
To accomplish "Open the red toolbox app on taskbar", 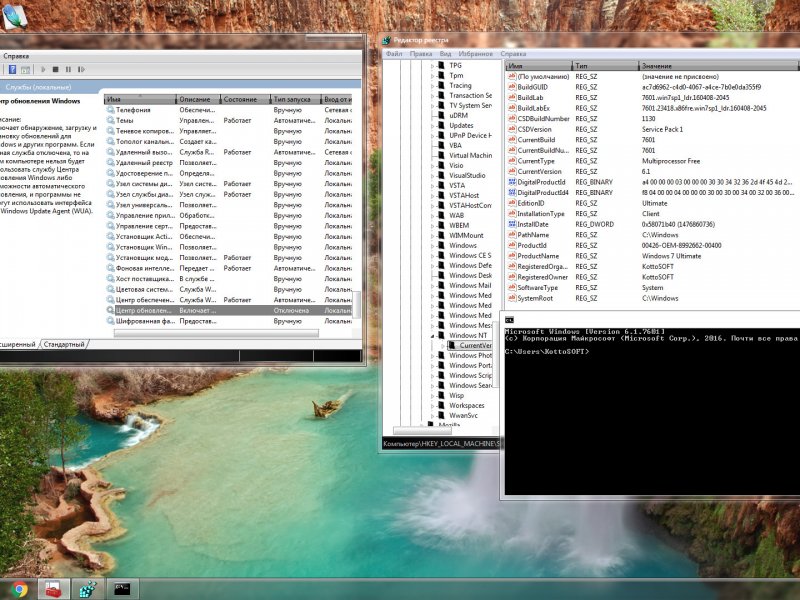I will click(53, 590).
